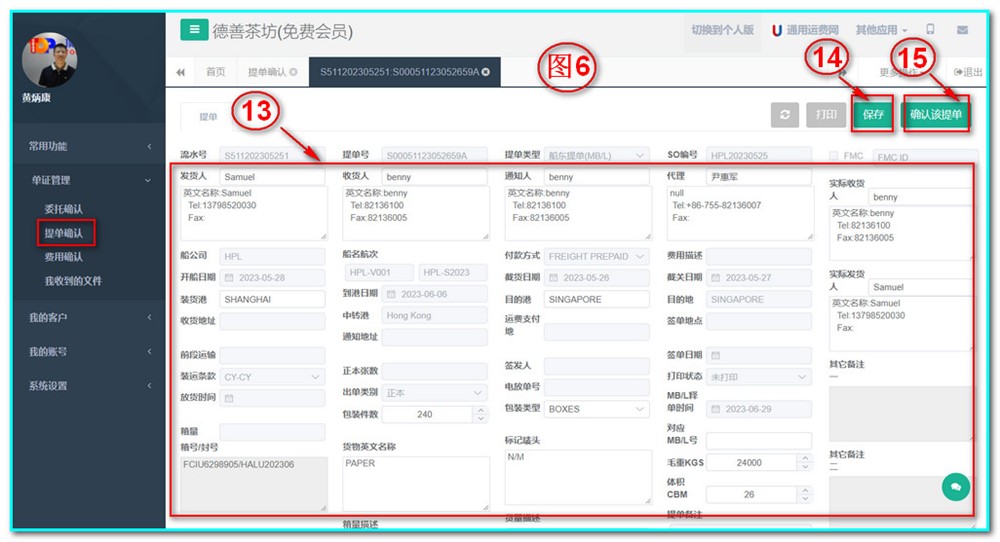Click the 箱号/封号 text area

point(254,484)
